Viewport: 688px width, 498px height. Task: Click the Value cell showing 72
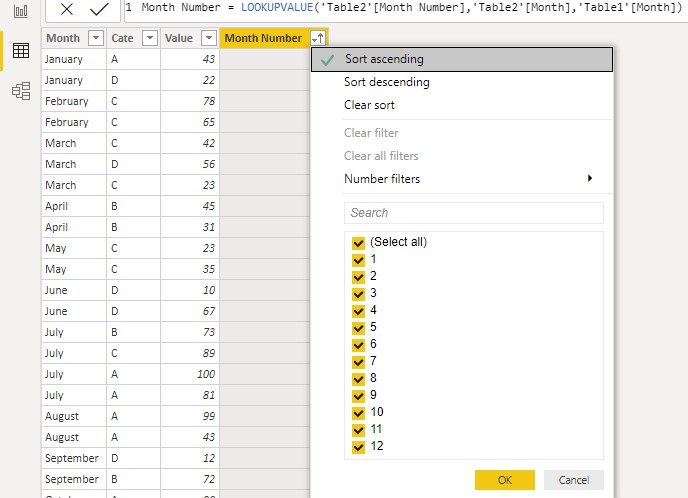pyautogui.click(x=190, y=480)
